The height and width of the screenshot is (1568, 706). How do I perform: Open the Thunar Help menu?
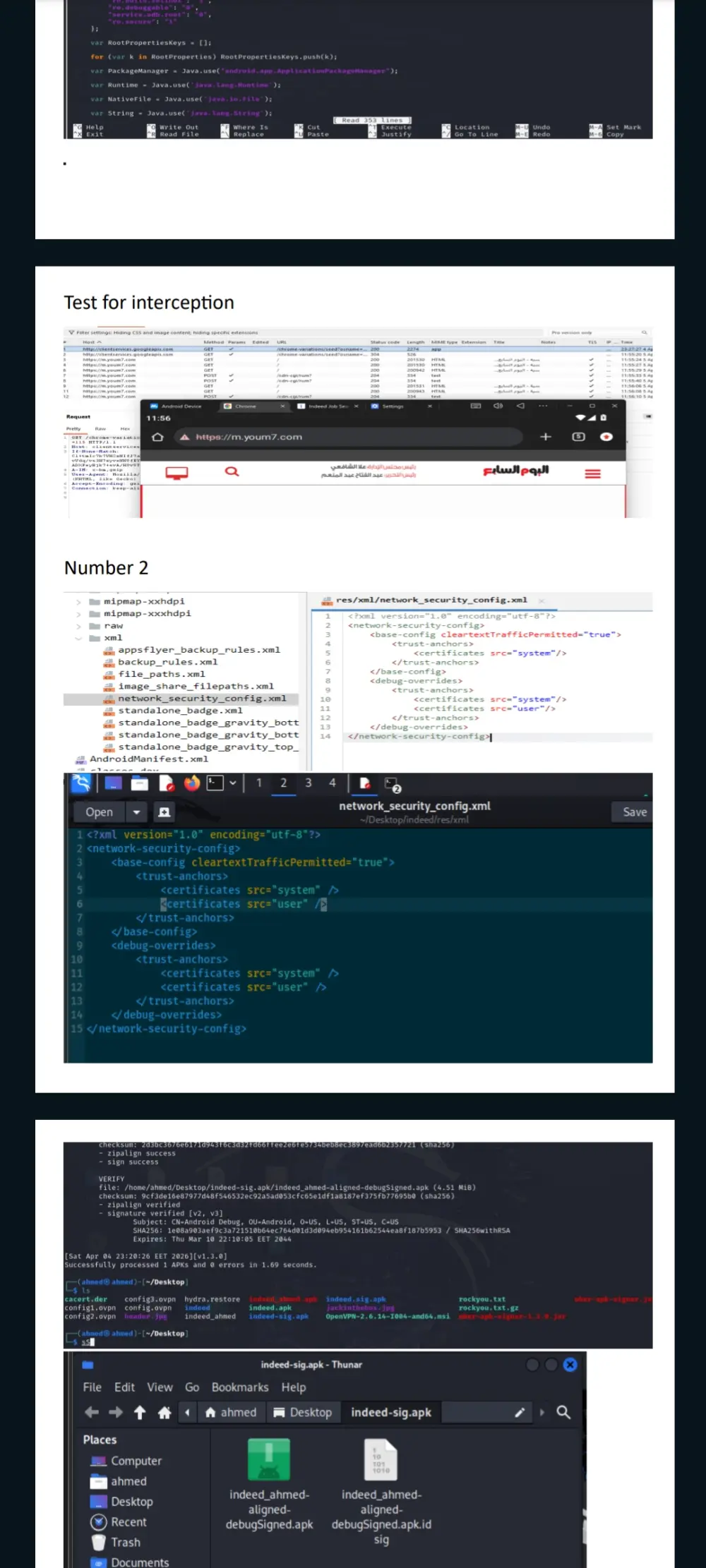tap(294, 1387)
